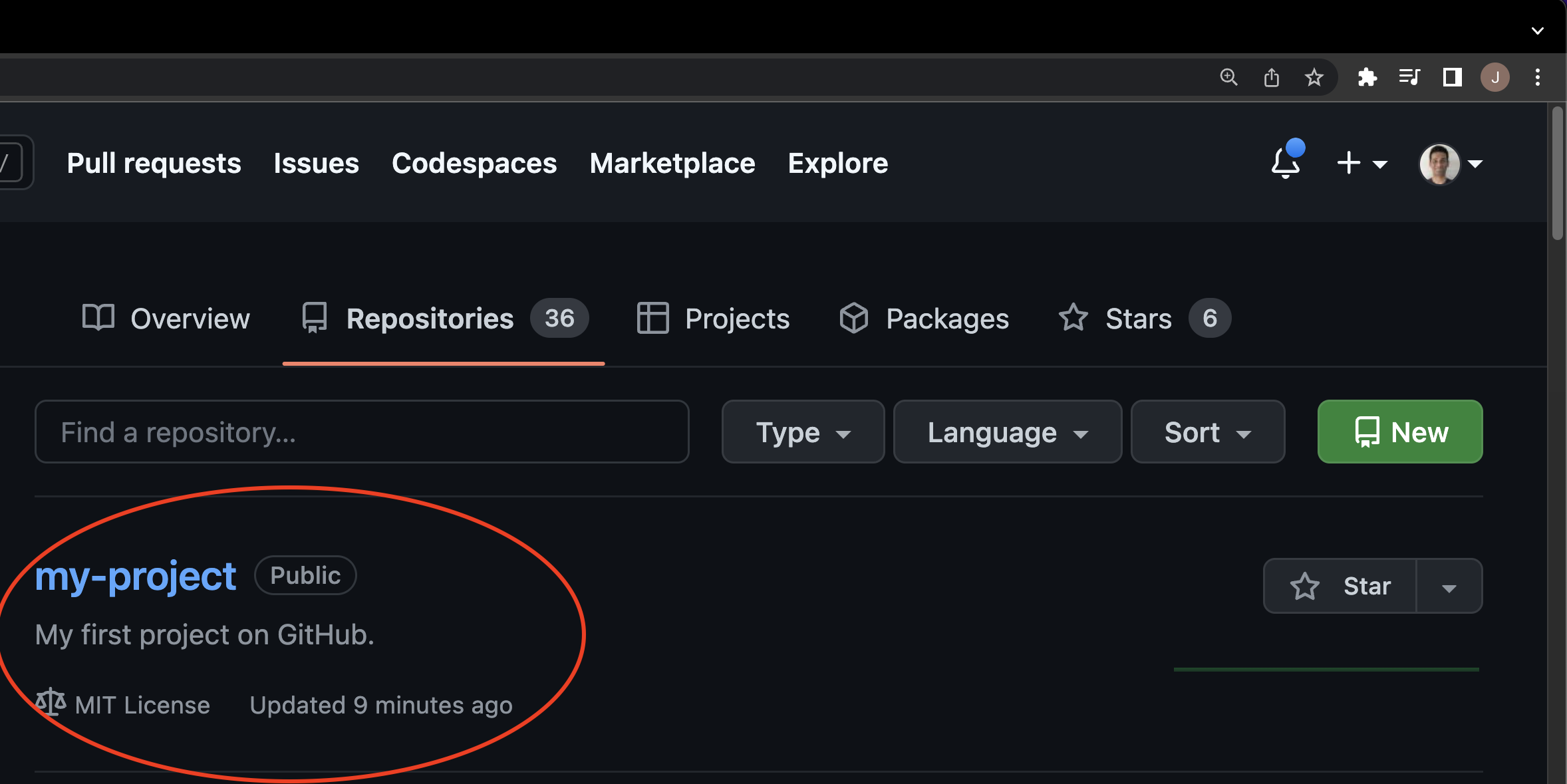
Task: Open Explore link
Action: [x=837, y=164]
